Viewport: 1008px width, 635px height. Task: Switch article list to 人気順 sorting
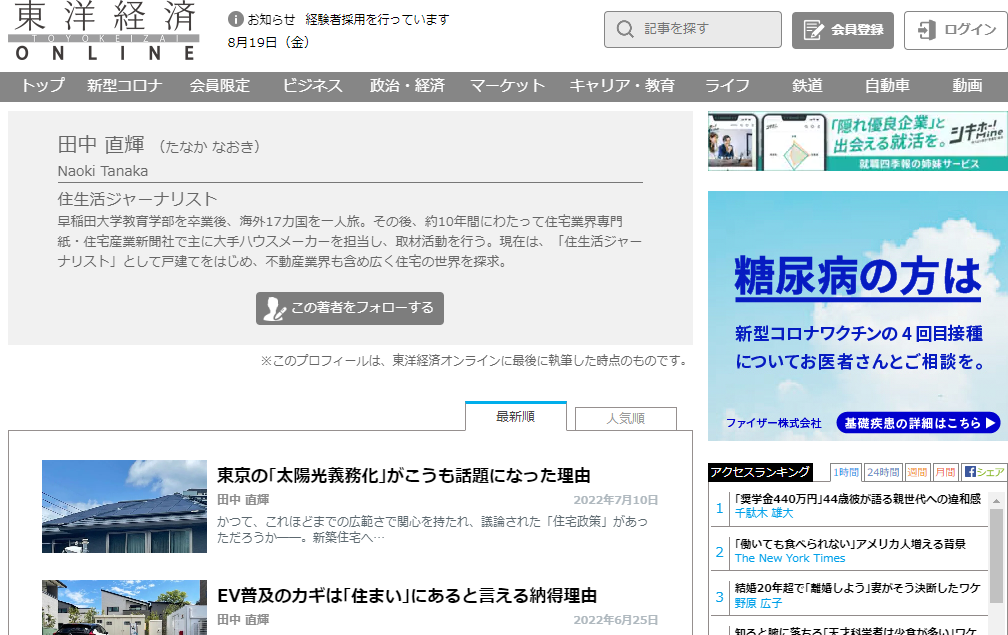click(628, 418)
